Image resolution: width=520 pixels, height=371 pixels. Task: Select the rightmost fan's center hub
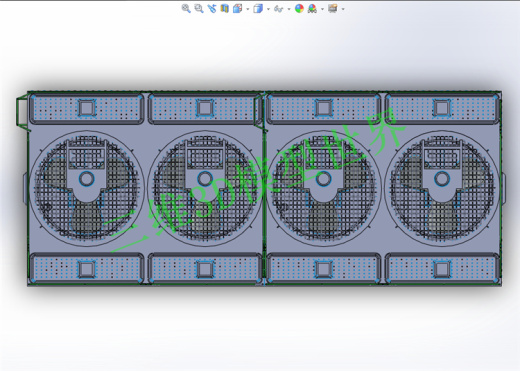442,179
